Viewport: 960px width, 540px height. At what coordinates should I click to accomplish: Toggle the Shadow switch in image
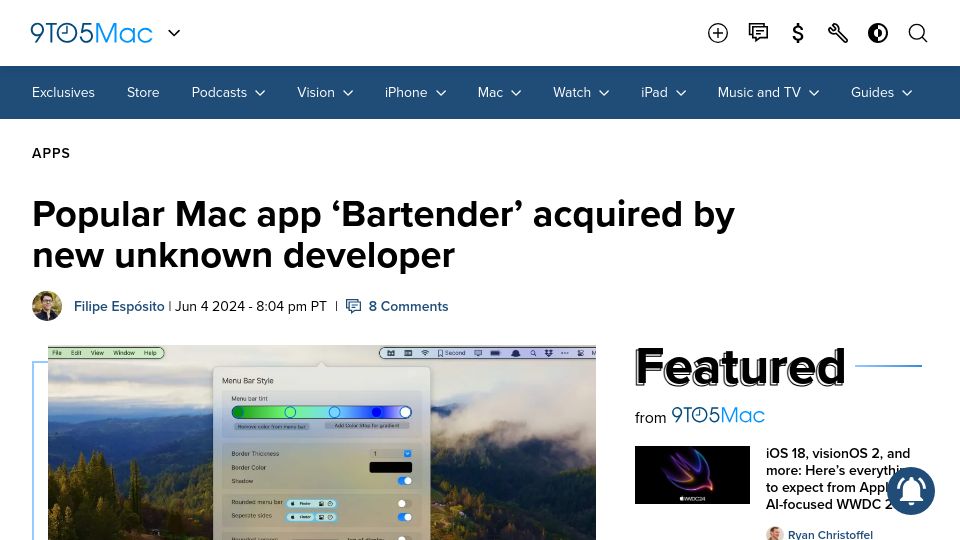pos(405,481)
